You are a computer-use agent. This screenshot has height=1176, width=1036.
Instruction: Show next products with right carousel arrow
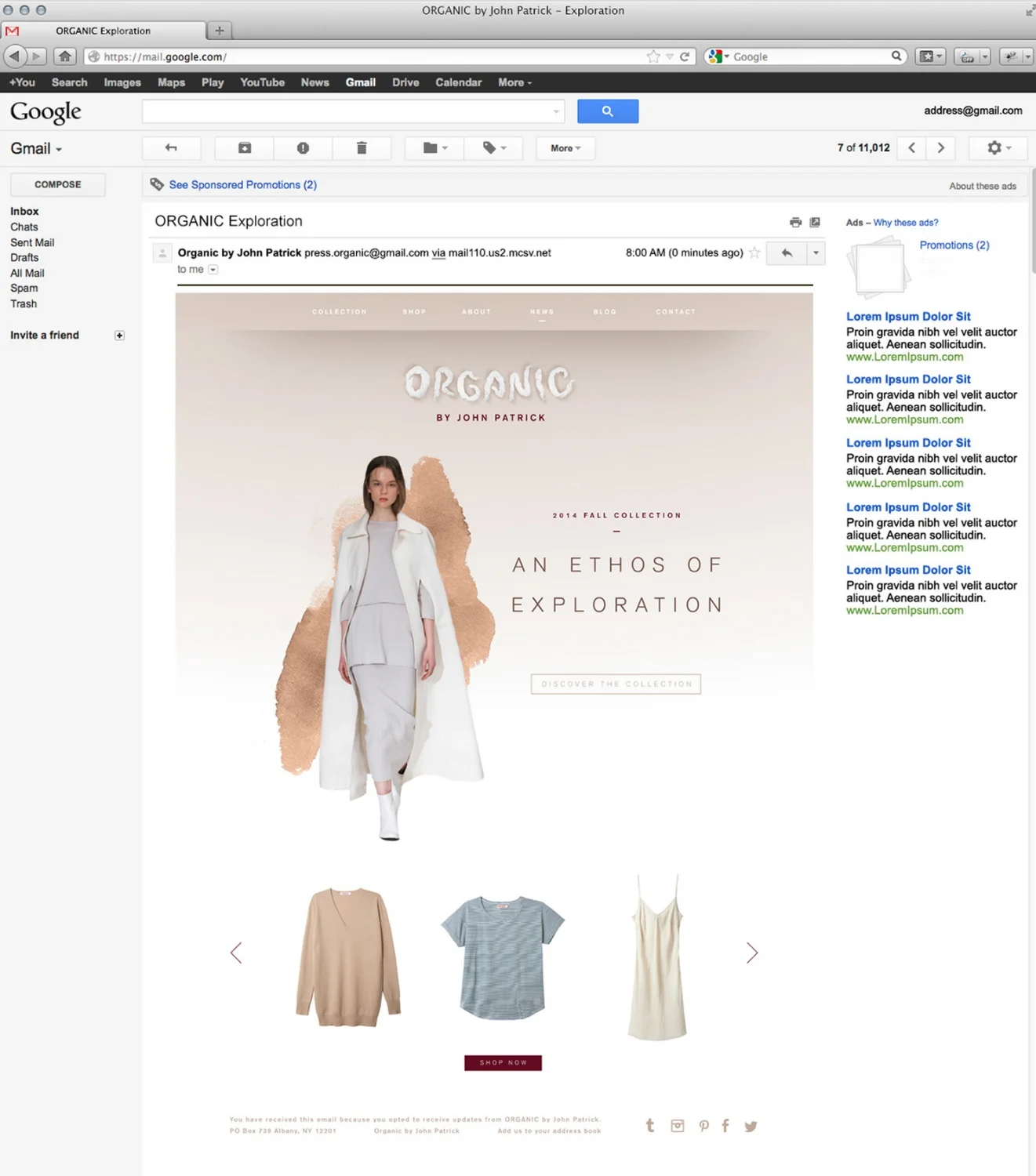[752, 953]
